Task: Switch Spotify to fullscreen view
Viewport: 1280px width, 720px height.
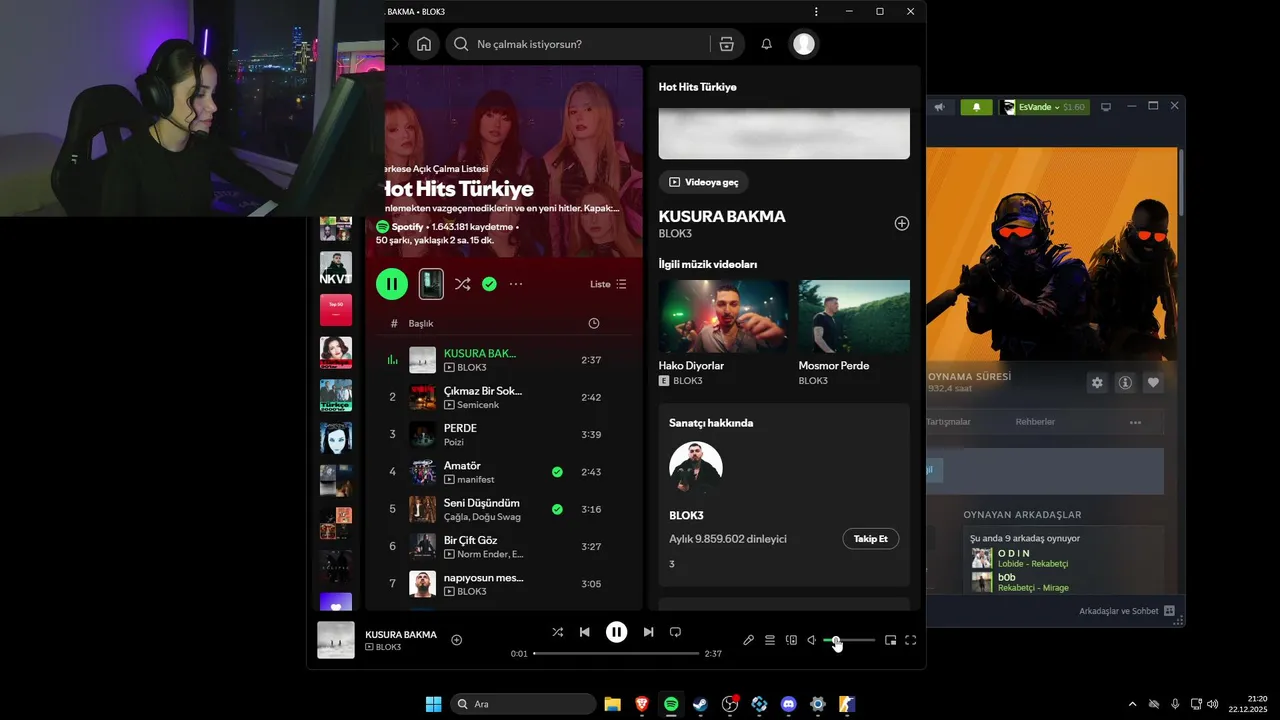Action: click(x=911, y=640)
